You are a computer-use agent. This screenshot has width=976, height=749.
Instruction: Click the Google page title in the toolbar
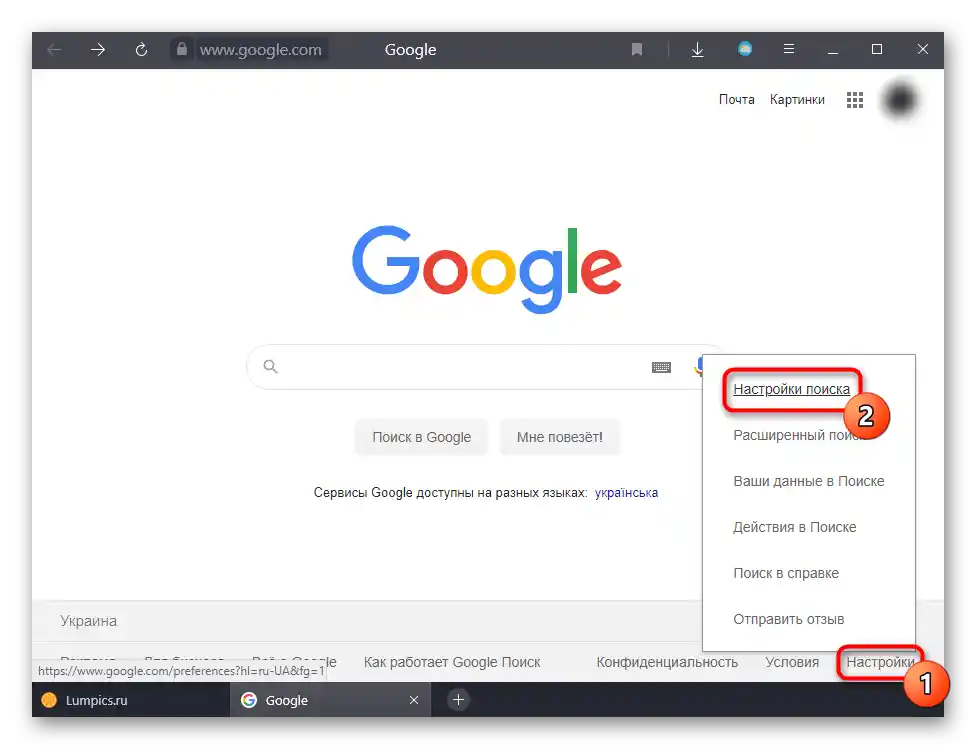410,50
